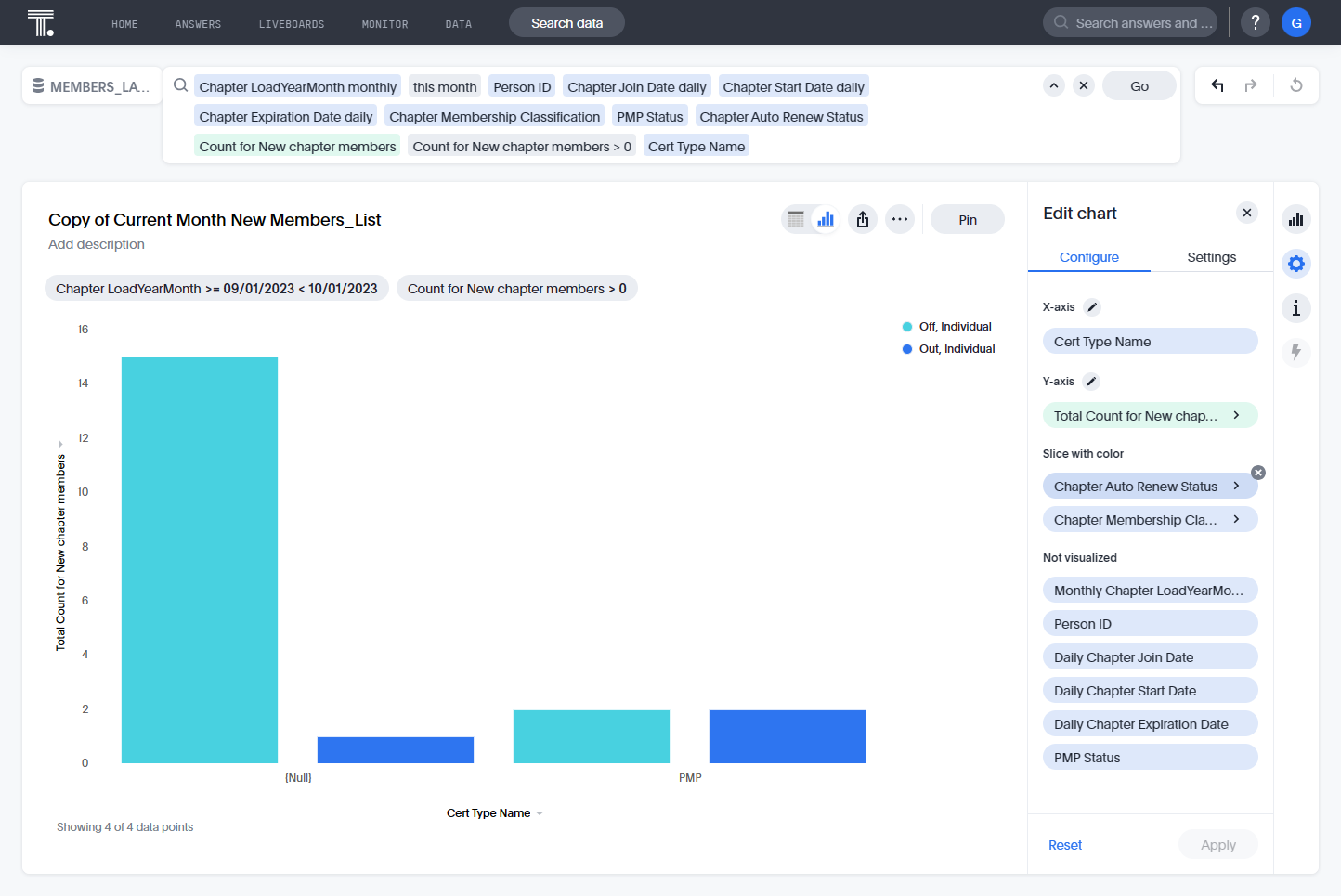The height and width of the screenshot is (896, 1341).
Task: Click the tall teal bar for Null
Action: coord(200,560)
